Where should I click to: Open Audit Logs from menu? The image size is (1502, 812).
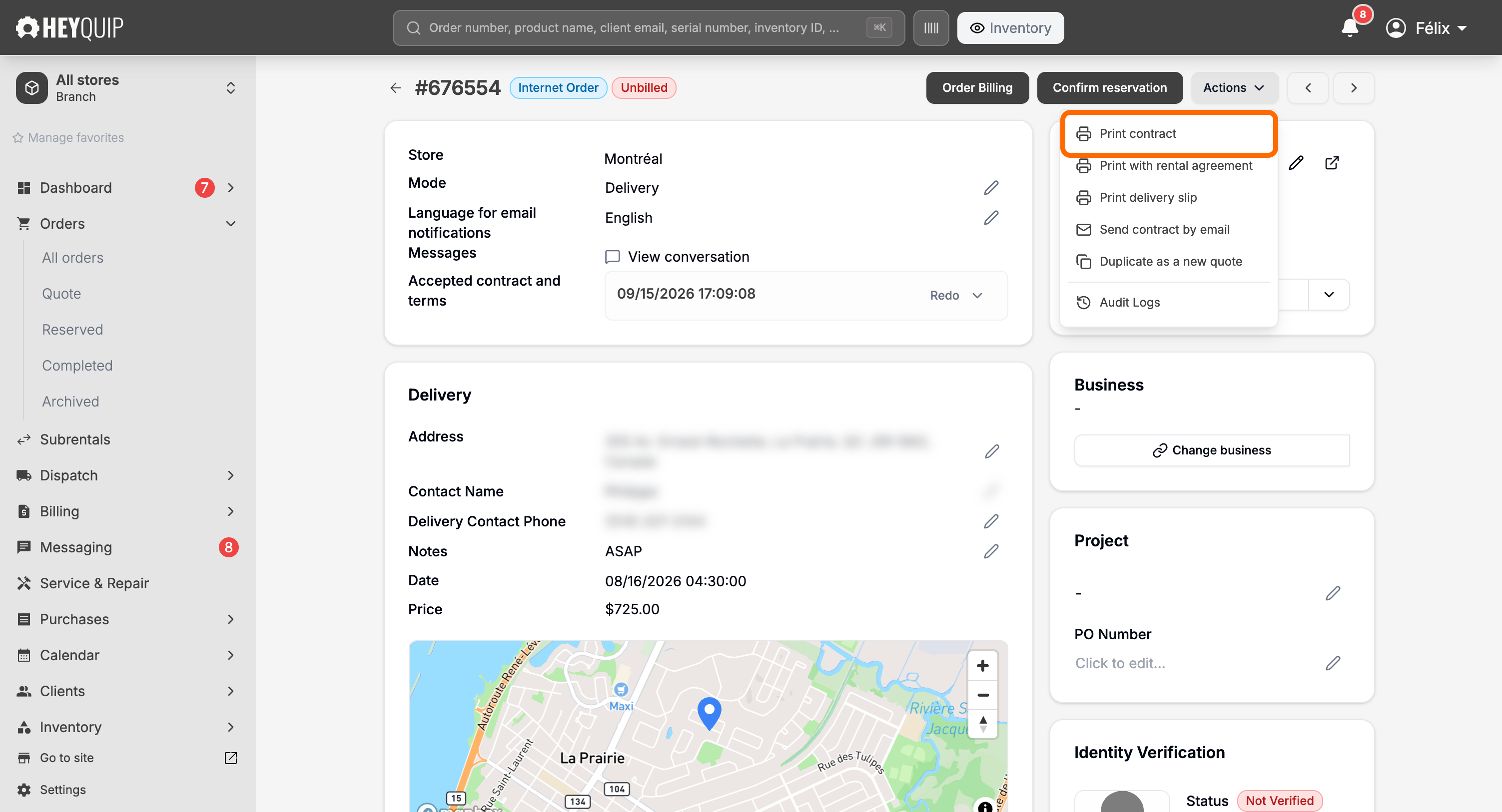(x=1168, y=303)
